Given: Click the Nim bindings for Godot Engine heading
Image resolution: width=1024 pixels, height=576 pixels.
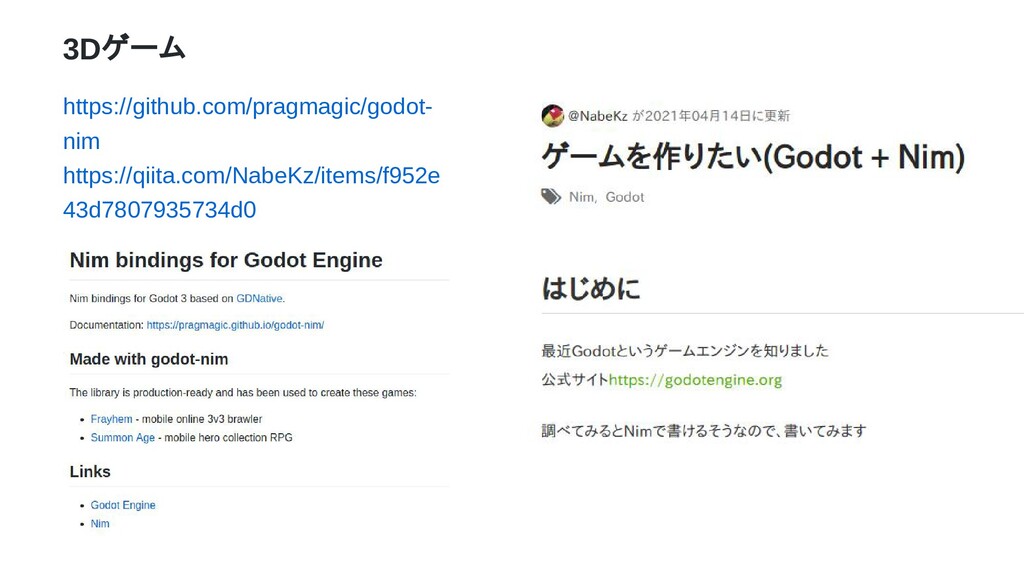Looking at the screenshot, I should (x=226, y=260).
